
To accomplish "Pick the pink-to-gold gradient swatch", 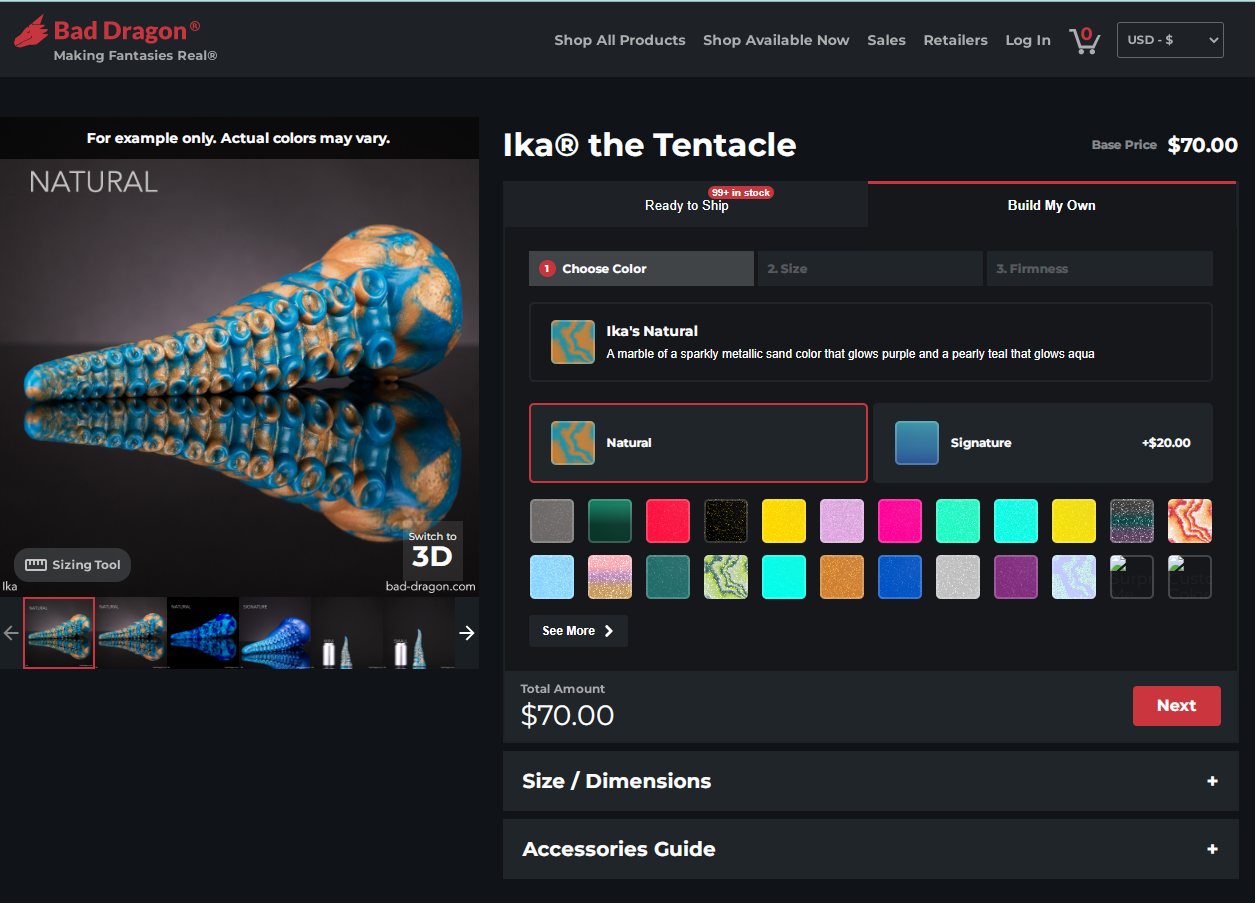I will tap(610, 577).
